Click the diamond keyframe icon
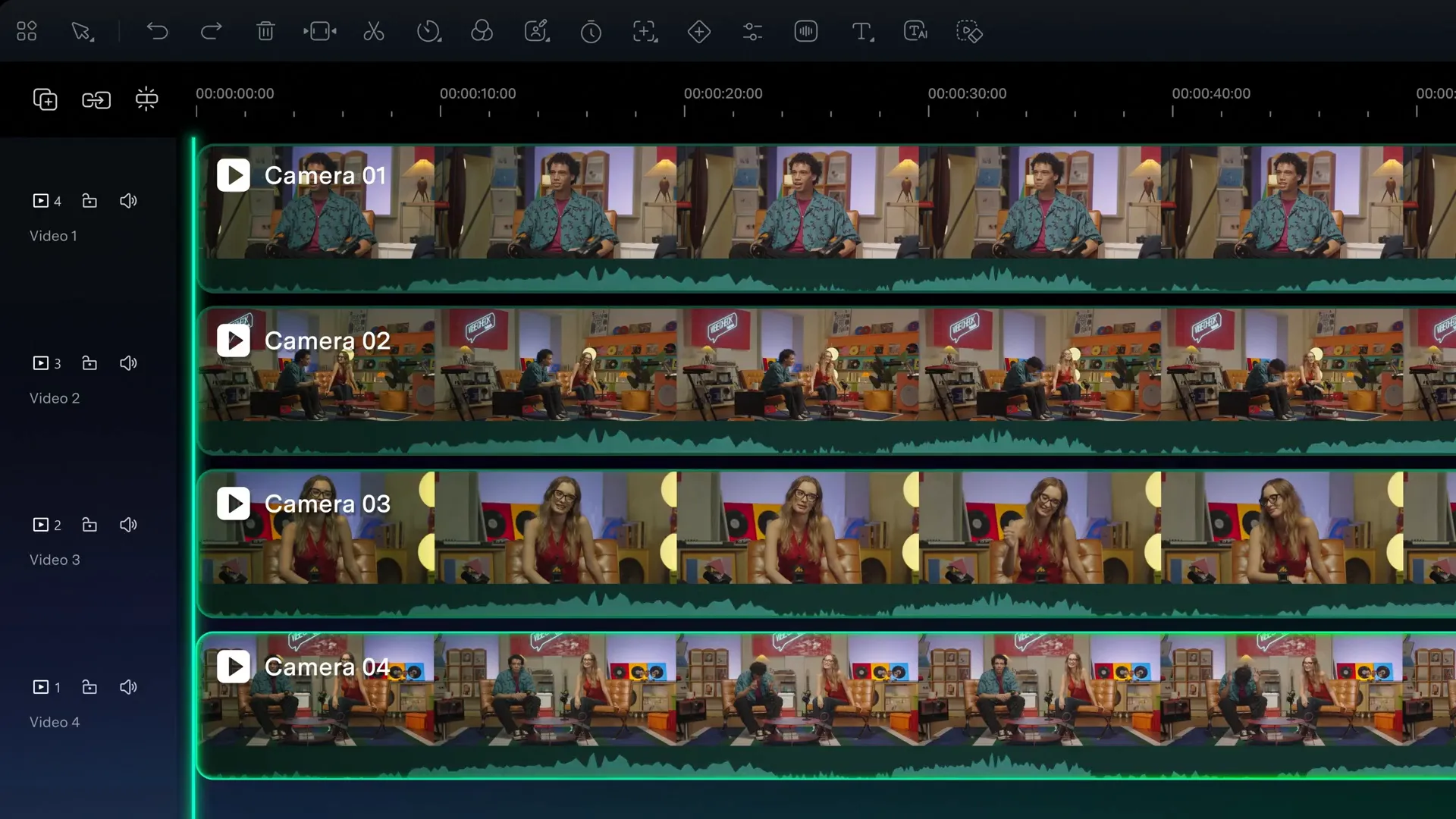The image size is (1456, 819). [699, 31]
